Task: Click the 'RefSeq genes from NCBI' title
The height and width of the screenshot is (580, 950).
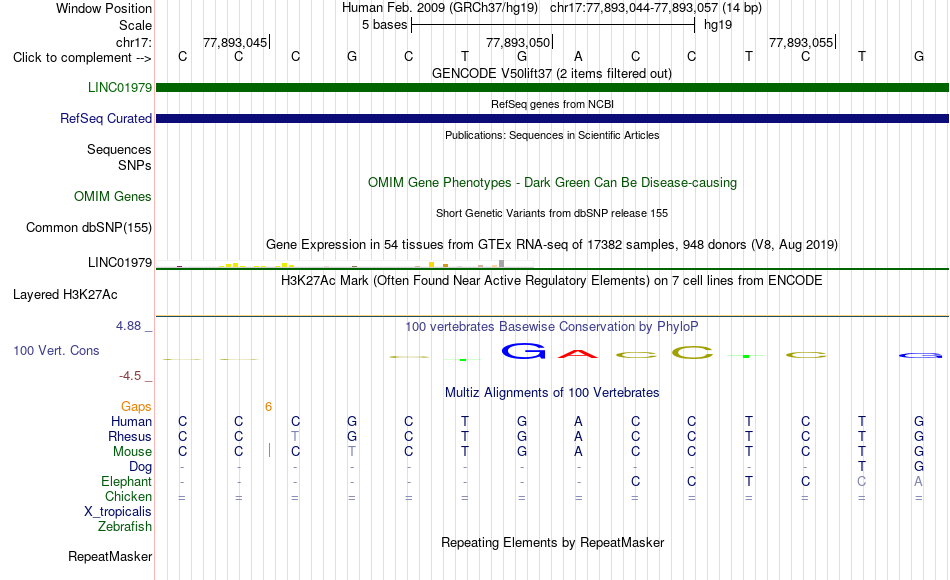Action: [x=552, y=104]
